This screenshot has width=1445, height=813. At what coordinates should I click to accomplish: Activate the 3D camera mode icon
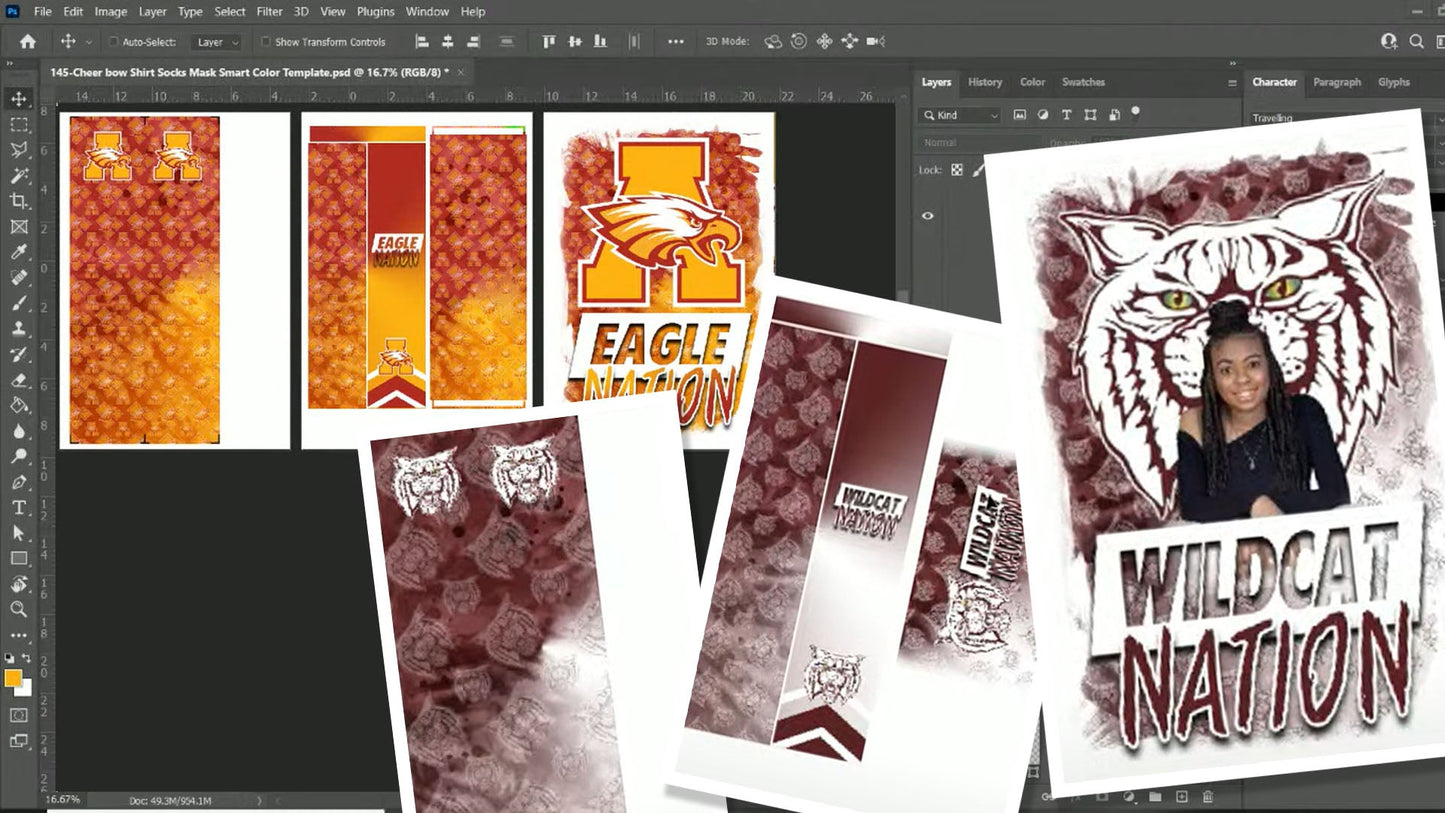click(876, 42)
